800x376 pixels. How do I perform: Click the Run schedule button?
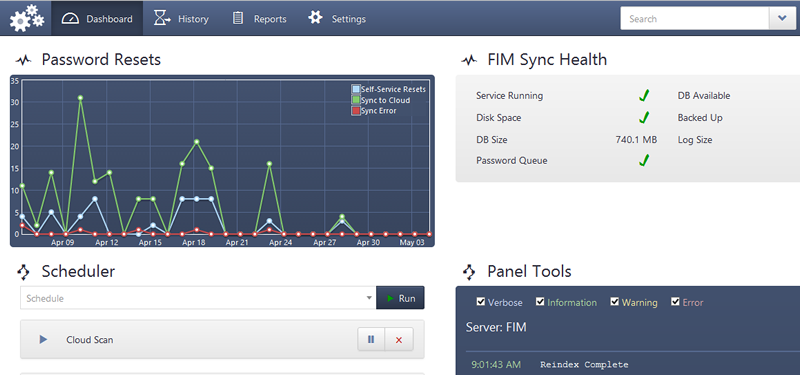click(401, 298)
